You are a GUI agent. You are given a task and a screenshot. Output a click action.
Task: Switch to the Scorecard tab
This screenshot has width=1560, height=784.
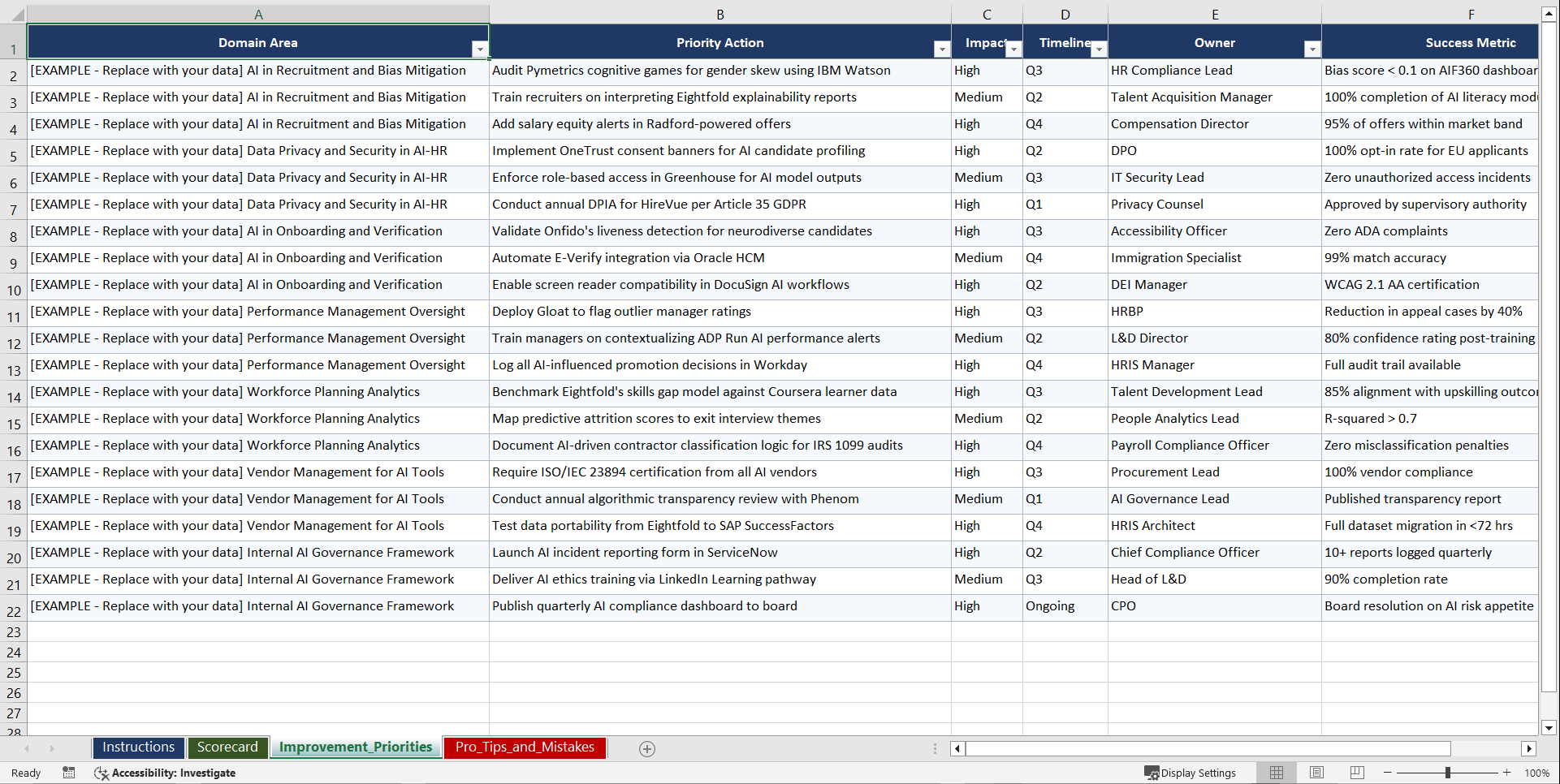point(227,747)
